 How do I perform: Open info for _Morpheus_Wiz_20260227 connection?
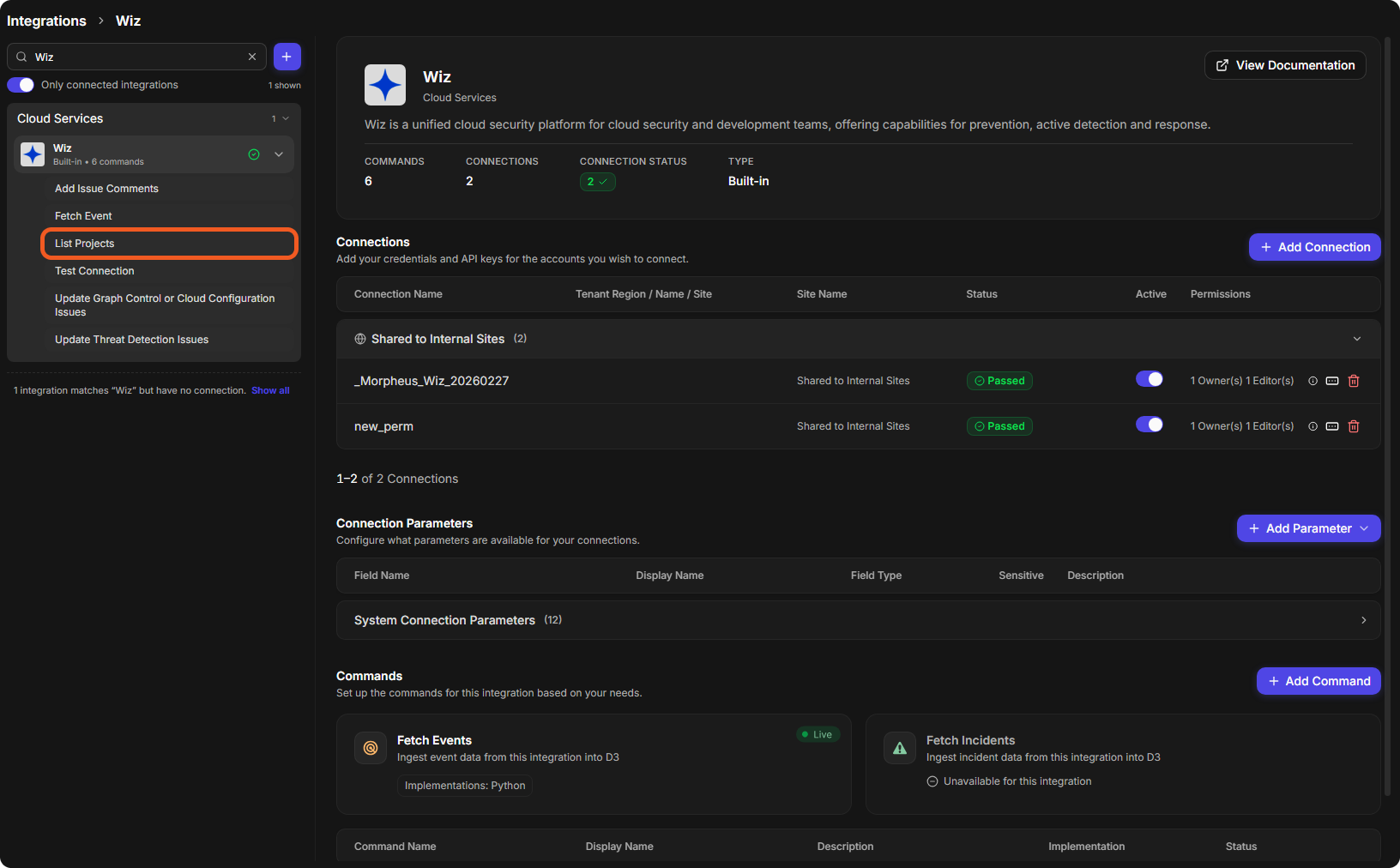(x=1312, y=381)
